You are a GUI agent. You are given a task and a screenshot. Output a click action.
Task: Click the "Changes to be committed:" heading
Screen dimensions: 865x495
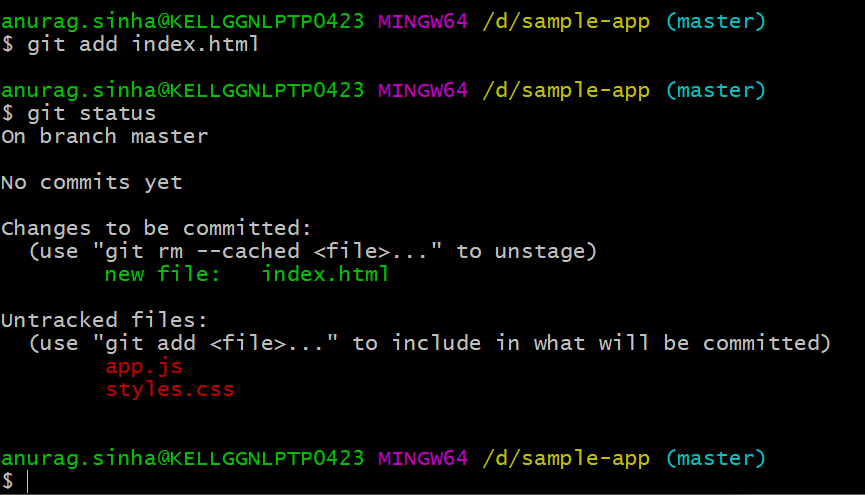156,228
